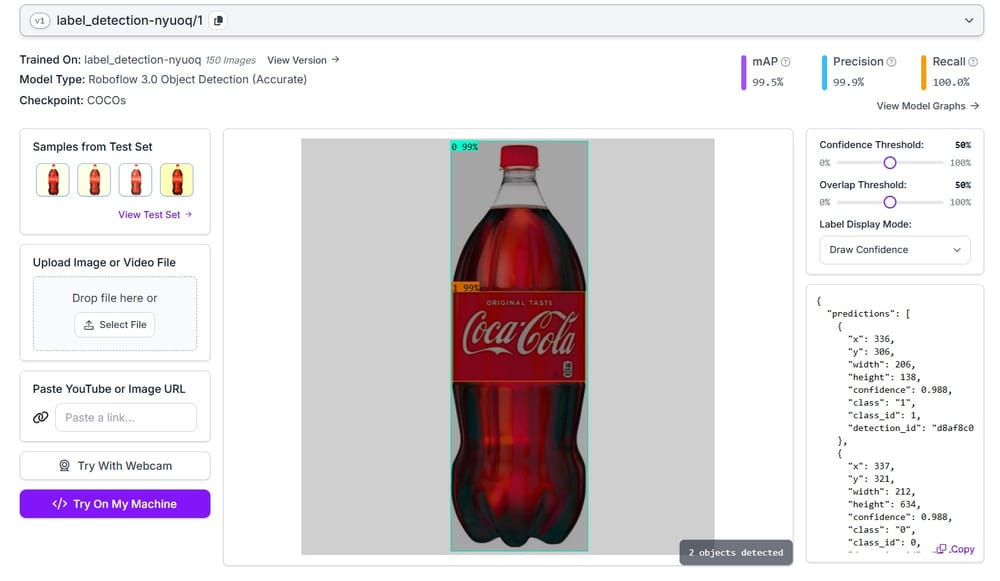The image size is (1000, 581).
Task: Click the View Version link
Action: coord(297,60)
